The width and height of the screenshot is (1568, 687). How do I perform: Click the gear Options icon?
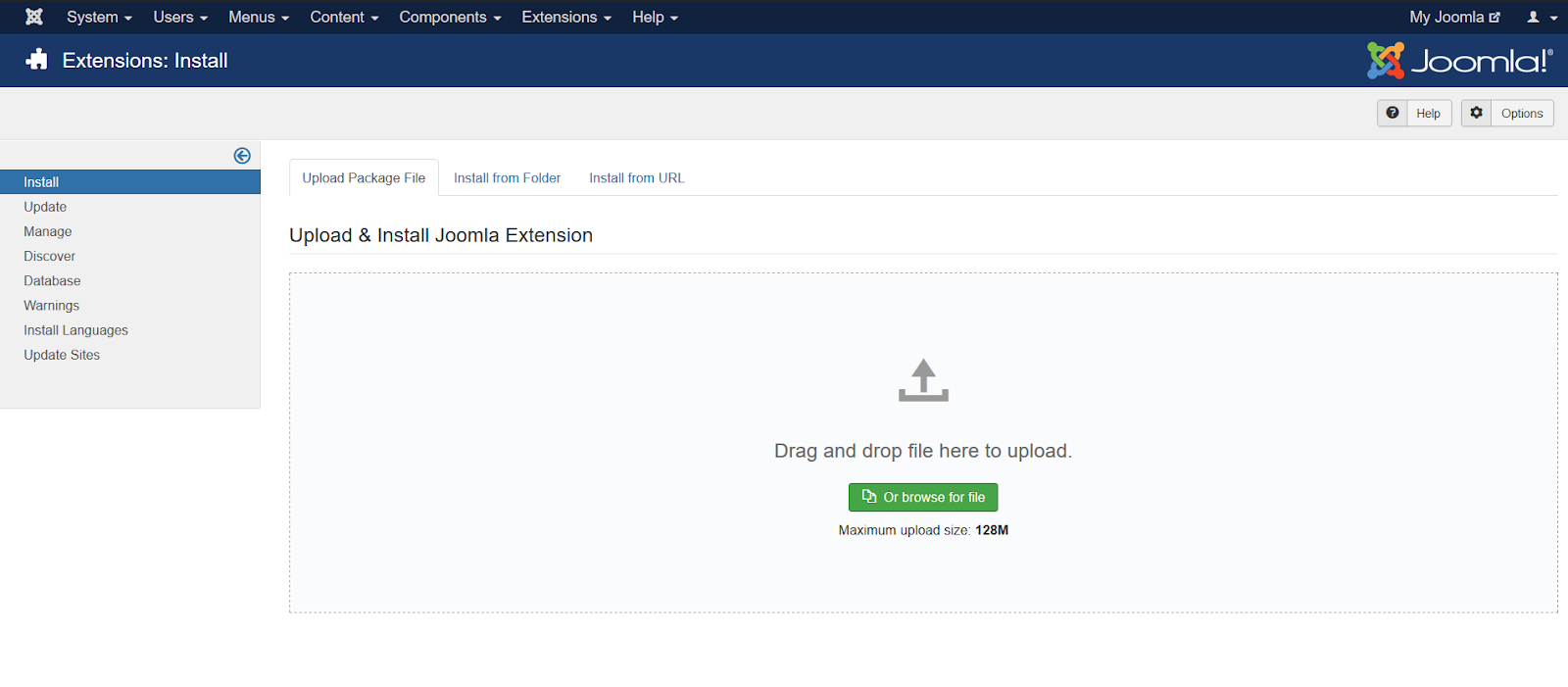1476,113
